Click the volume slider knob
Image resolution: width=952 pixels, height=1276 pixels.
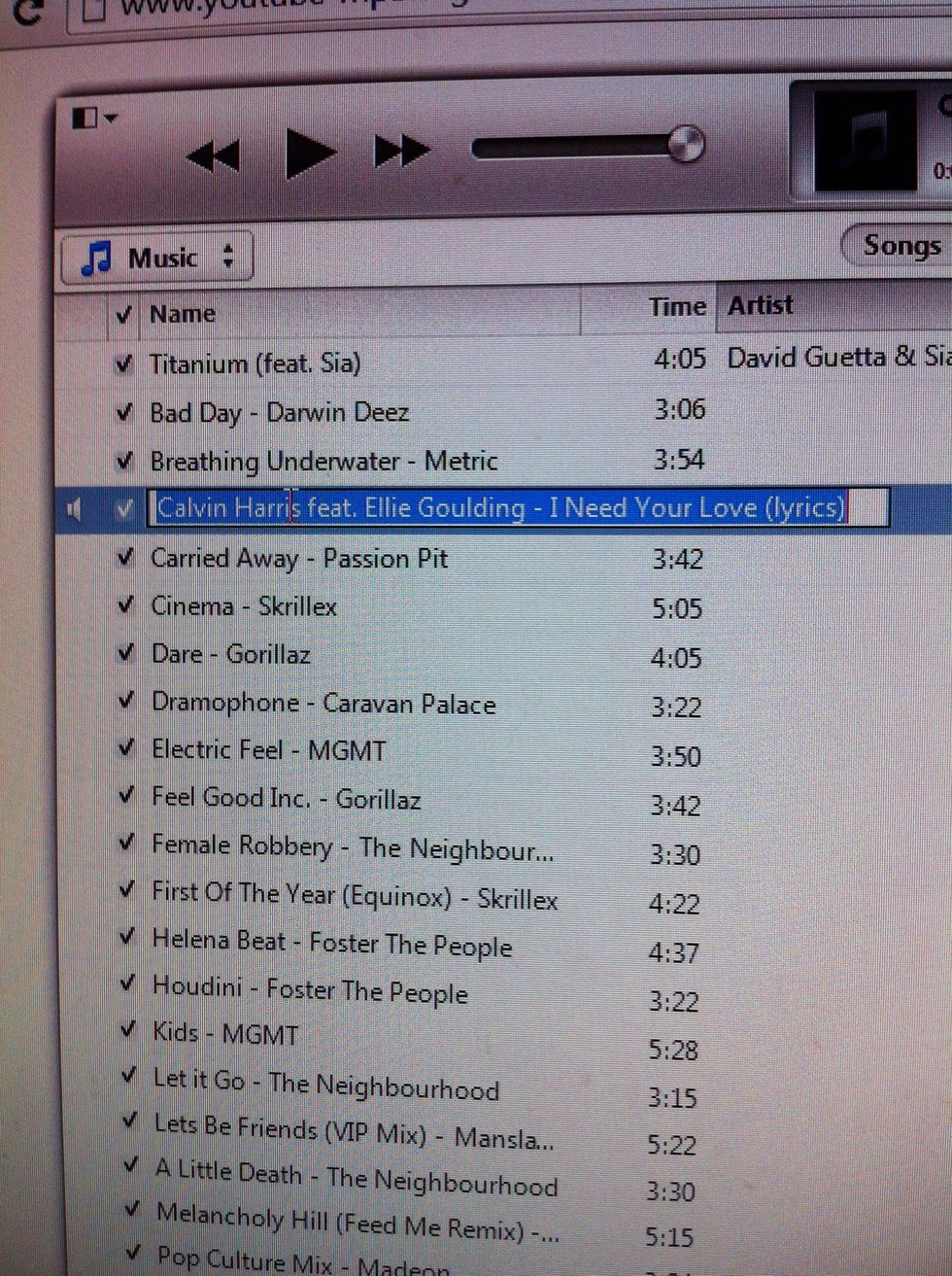(x=686, y=145)
